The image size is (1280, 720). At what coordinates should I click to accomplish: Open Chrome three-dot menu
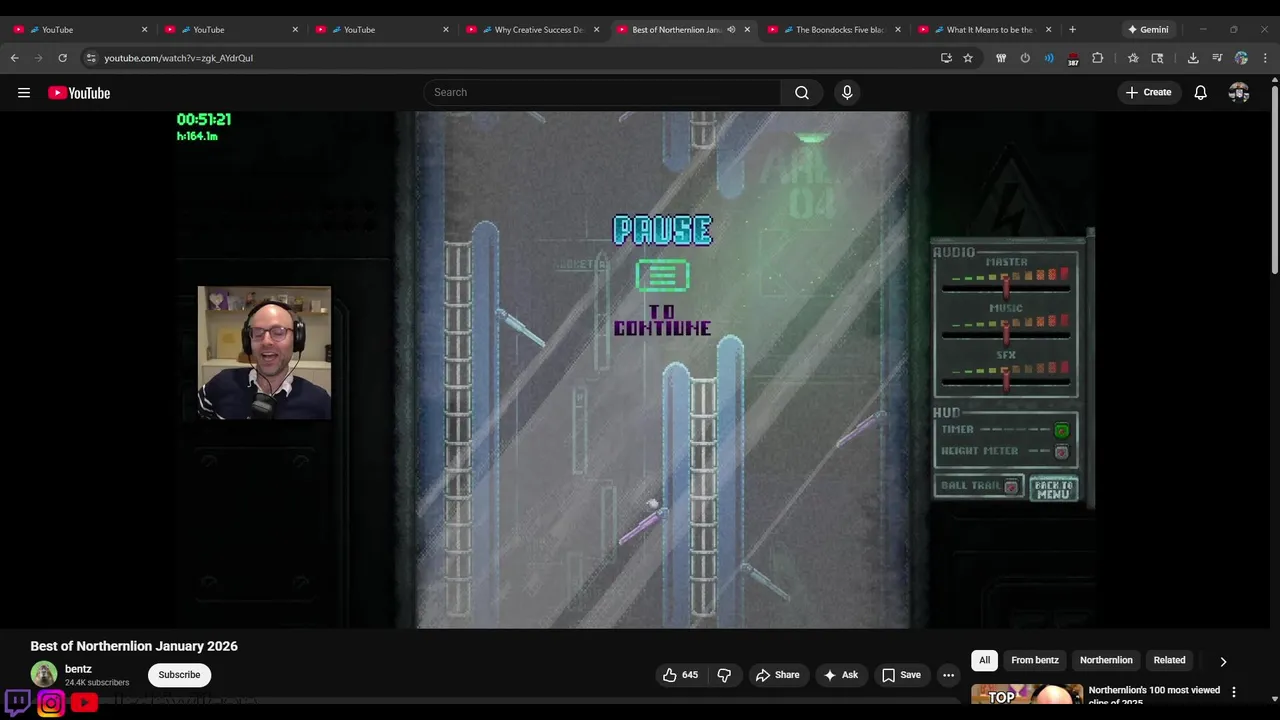tap(1265, 58)
